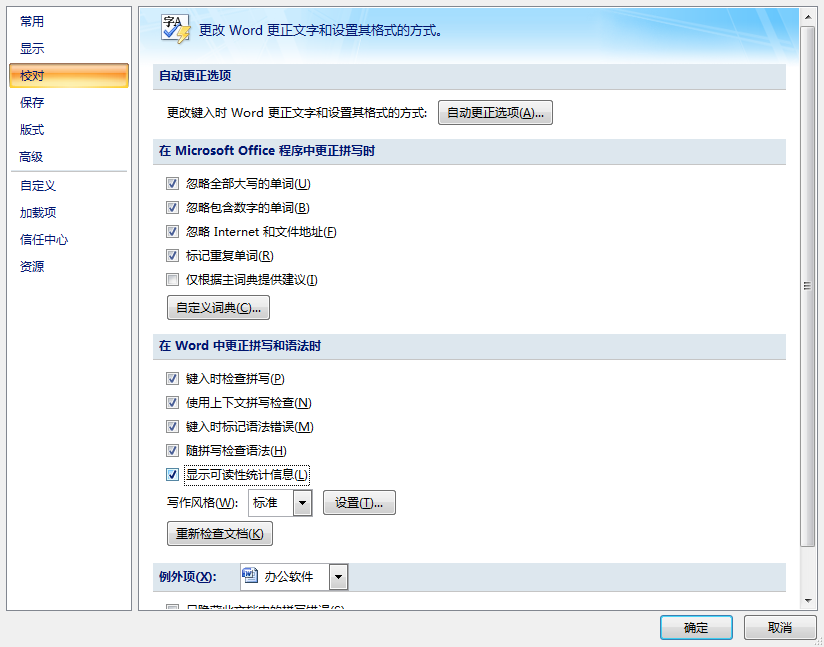
Task: Enable 仅根据主词典提供建议 checkbox
Action: pyautogui.click(x=172, y=280)
